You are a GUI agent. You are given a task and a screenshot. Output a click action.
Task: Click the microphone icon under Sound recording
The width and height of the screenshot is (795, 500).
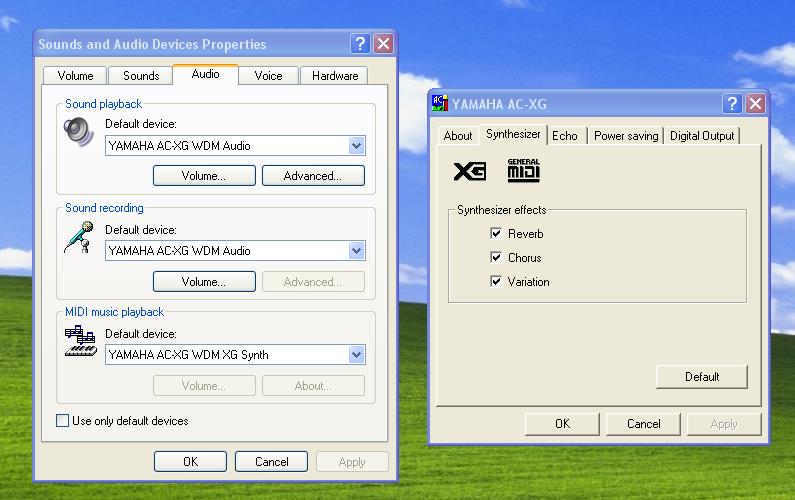79,237
